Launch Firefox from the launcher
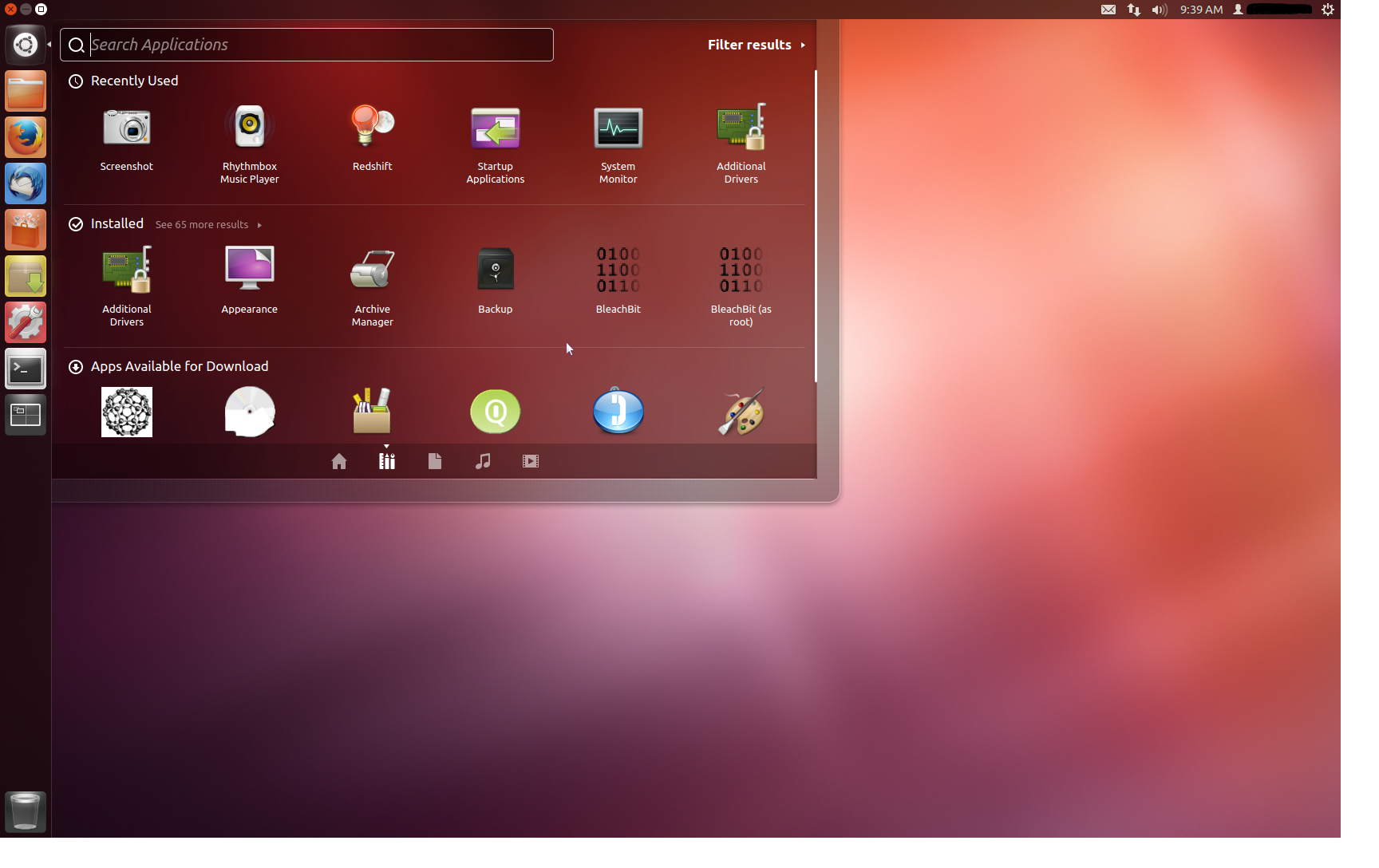Screen dimensions: 1379x868 click(x=26, y=137)
